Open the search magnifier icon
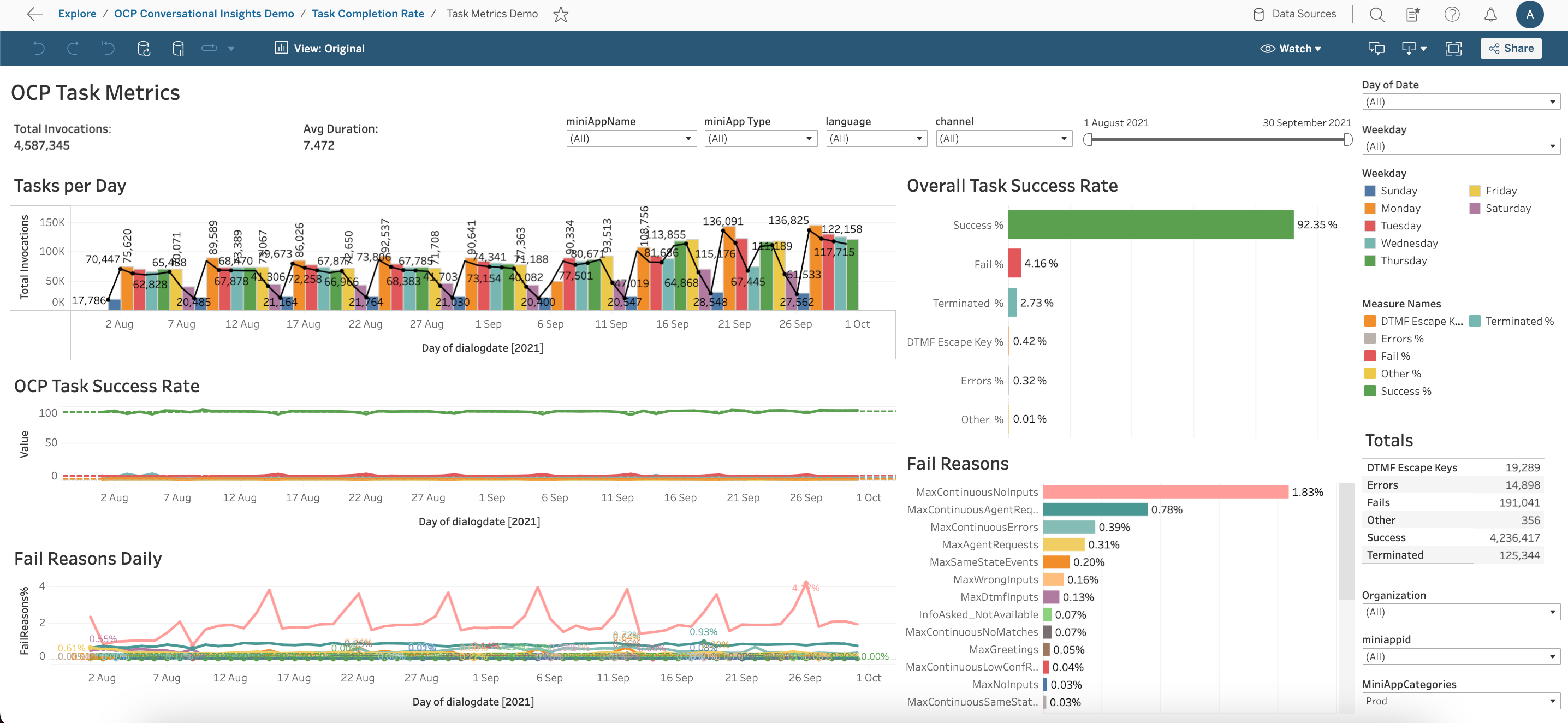The width and height of the screenshot is (1568, 723). (1377, 15)
